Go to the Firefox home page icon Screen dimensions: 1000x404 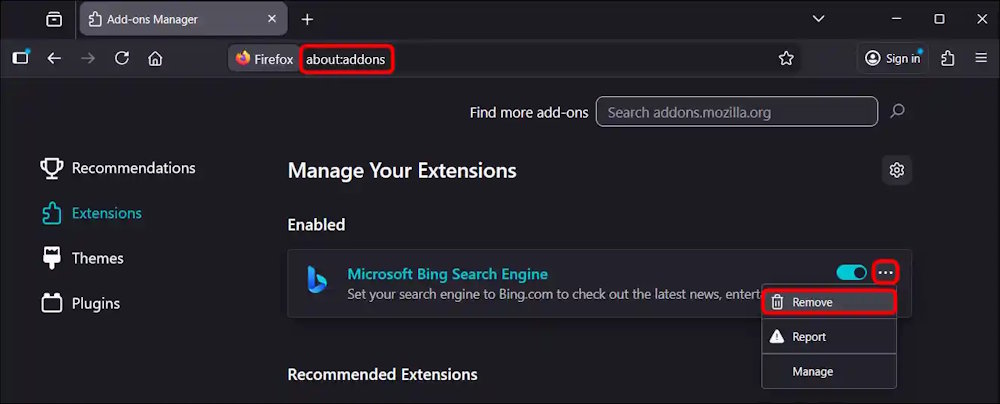155,58
